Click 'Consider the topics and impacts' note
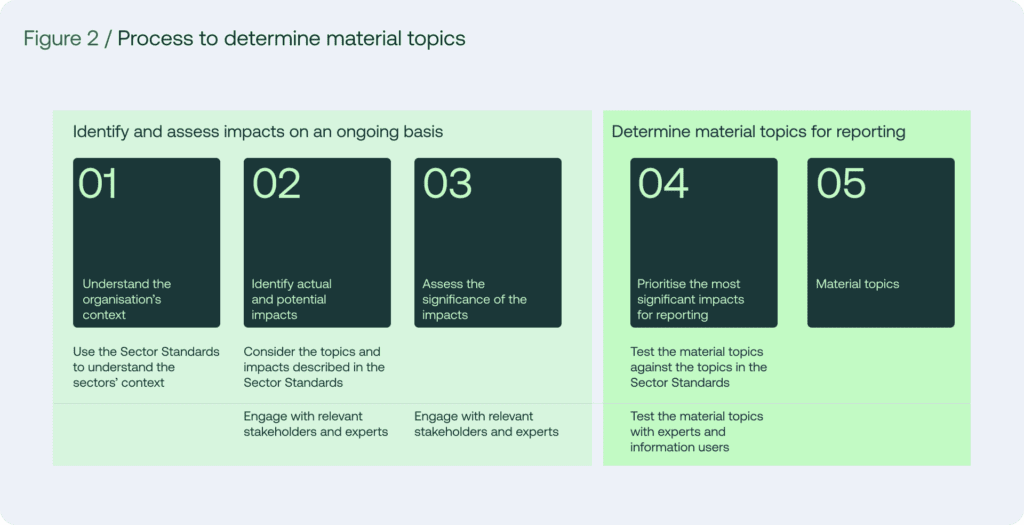The height and width of the screenshot is (525, 1024). 314,367
